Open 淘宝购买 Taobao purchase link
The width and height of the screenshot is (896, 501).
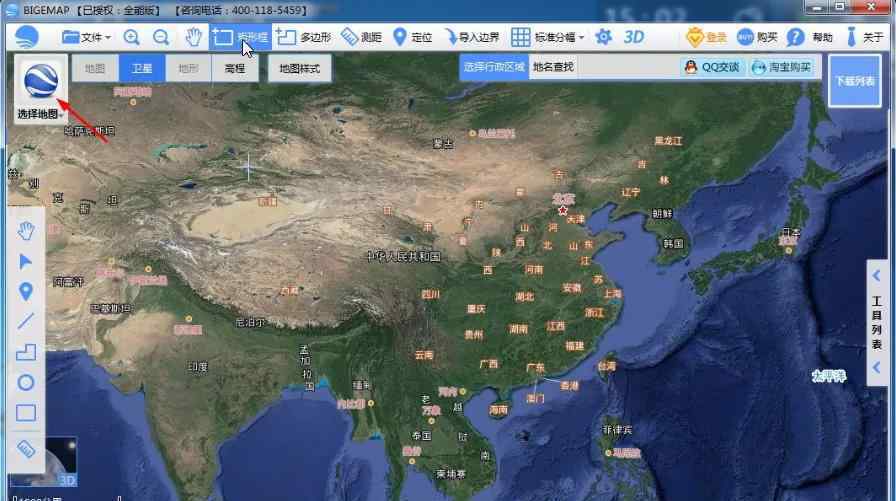[781, 67]
